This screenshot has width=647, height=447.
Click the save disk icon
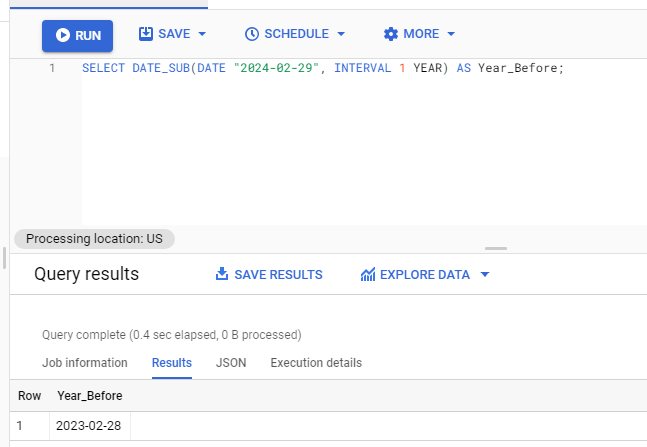pyautogui.click(x=146, y=34)
